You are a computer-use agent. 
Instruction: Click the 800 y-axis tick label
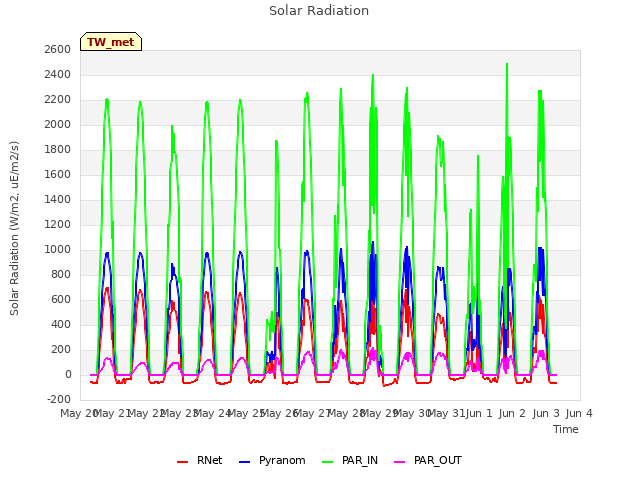[61, 274]
